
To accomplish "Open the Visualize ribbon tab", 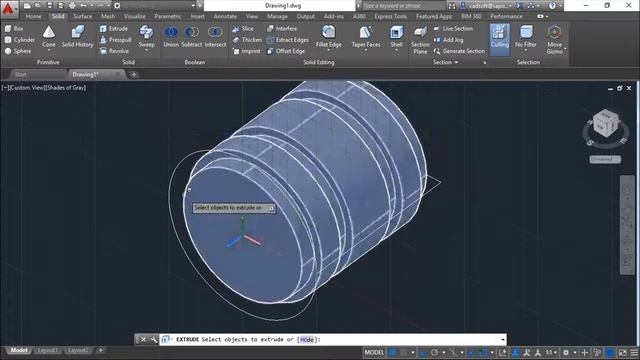I will (x=135, y=16).
